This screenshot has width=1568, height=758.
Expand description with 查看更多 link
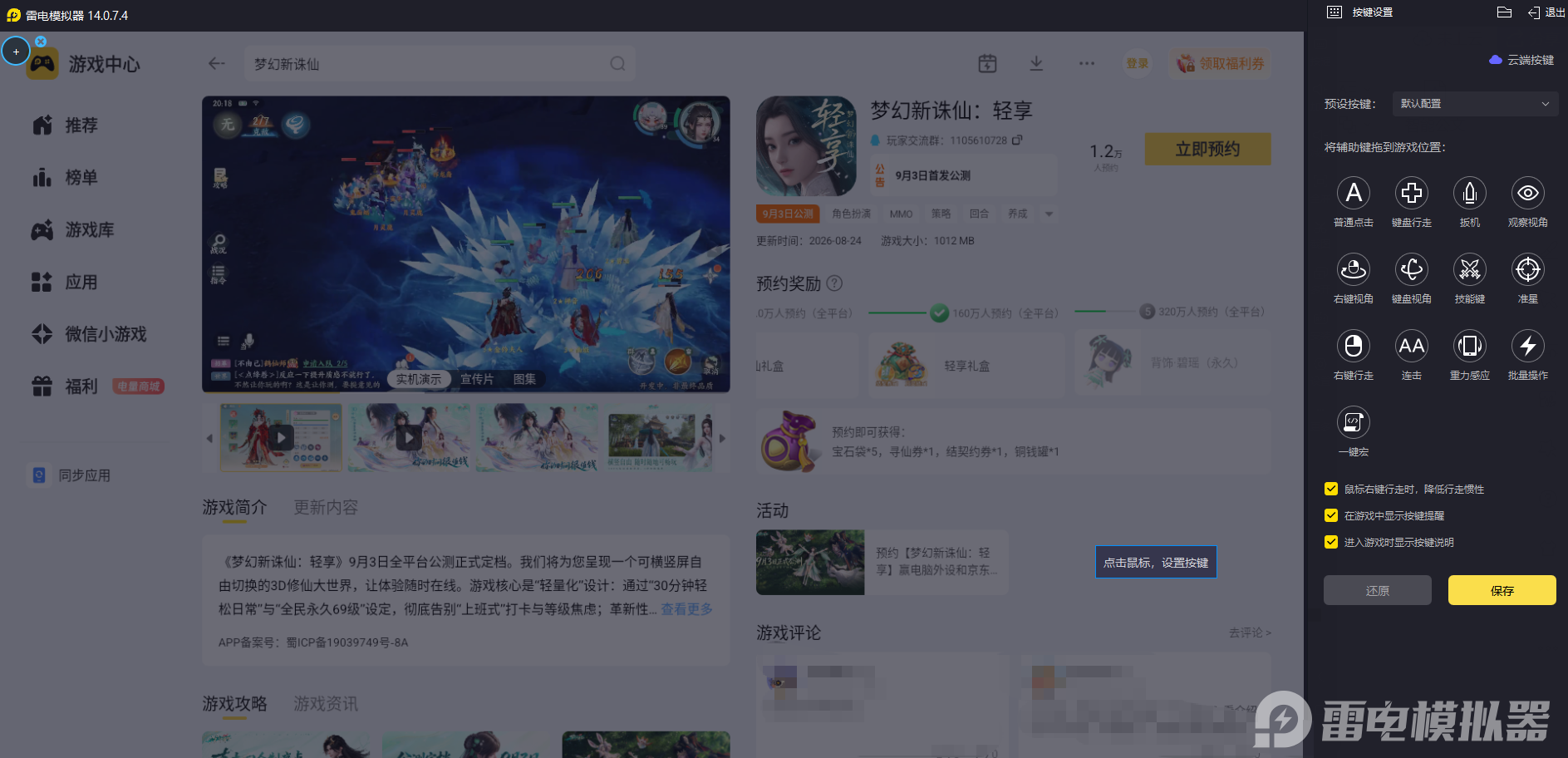(x=686, y=609)
